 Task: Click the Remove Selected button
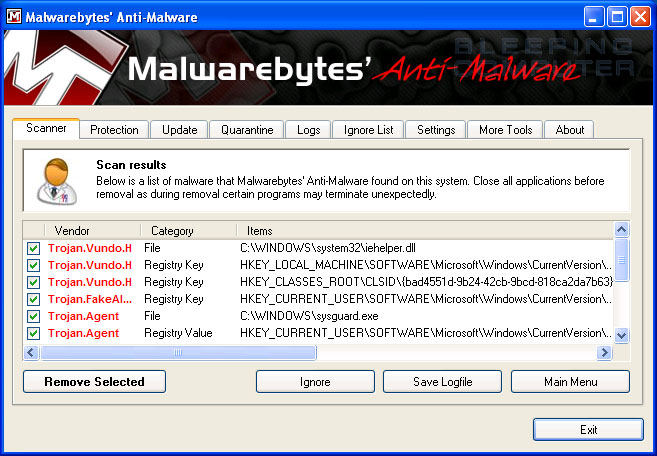94,381
